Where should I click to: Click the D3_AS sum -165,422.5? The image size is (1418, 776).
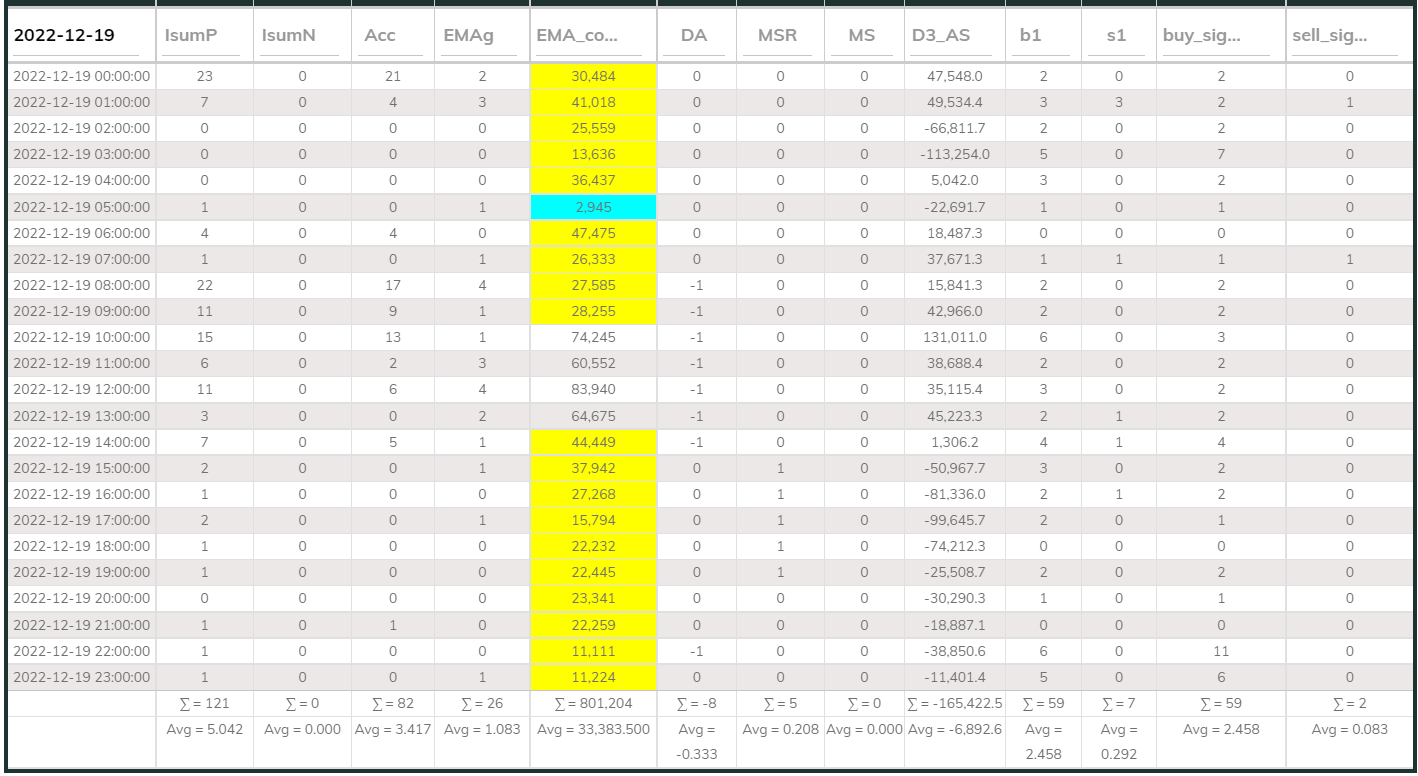click(954, 703)
